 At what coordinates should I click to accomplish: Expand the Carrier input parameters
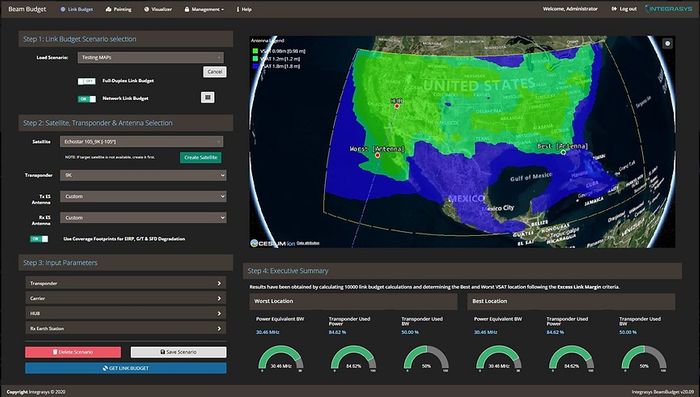click(125, 298)
